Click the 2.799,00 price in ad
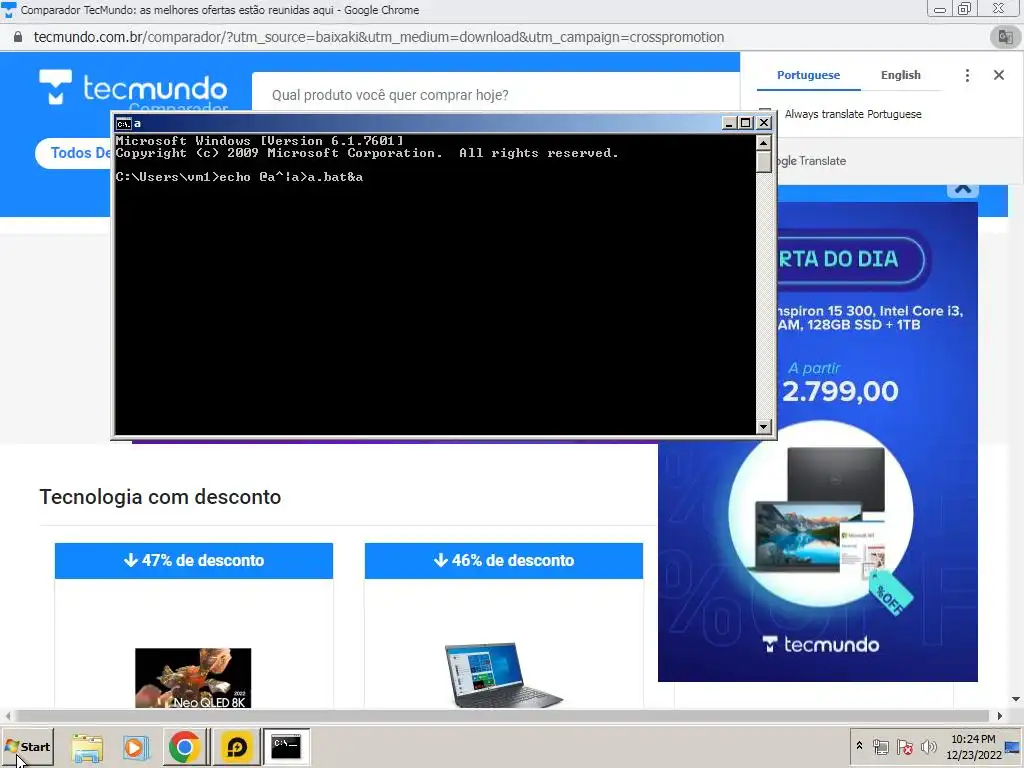The width and height of the screenshot is (1024, 768). [840, 391]
